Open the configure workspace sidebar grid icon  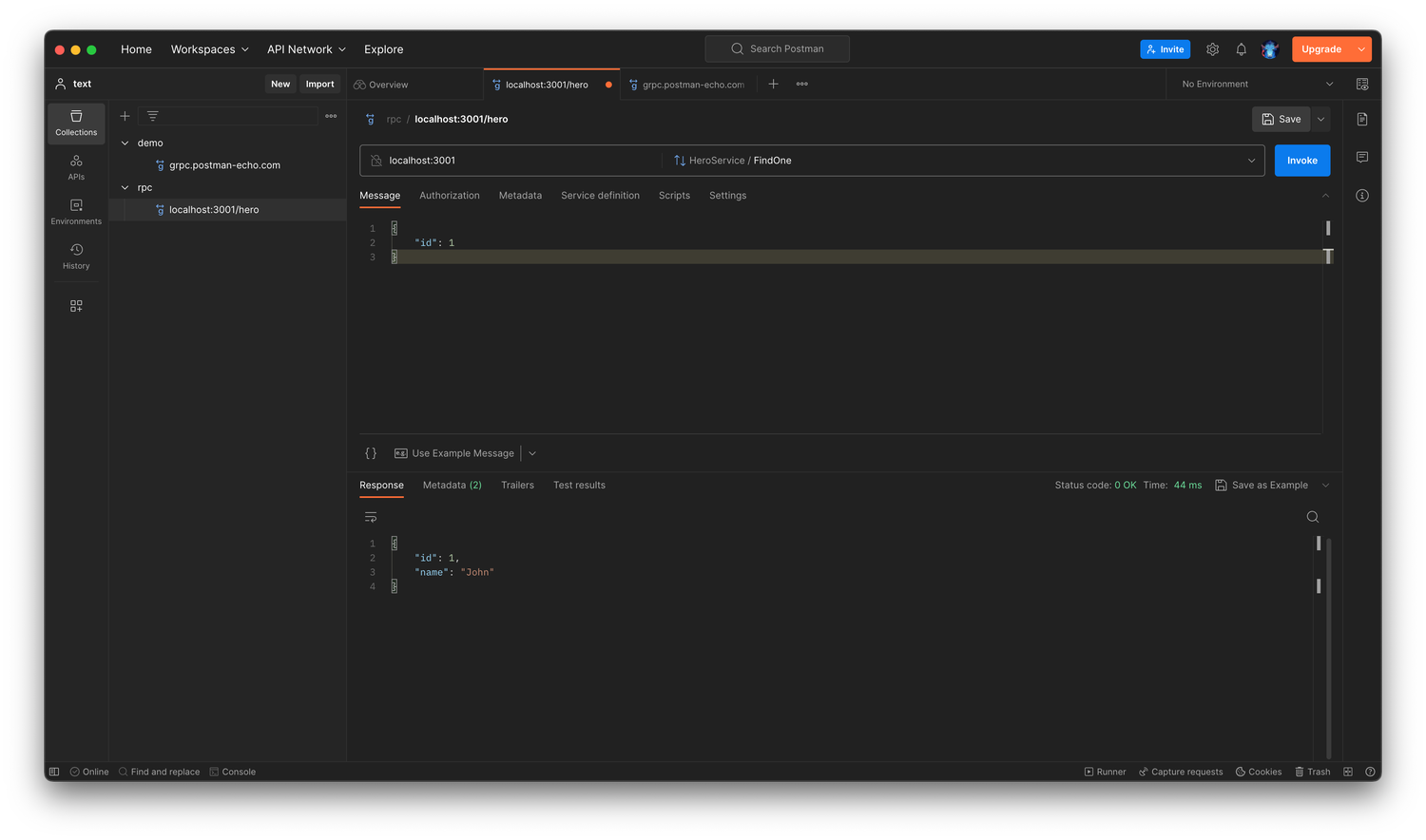click(x=76, y=306)
